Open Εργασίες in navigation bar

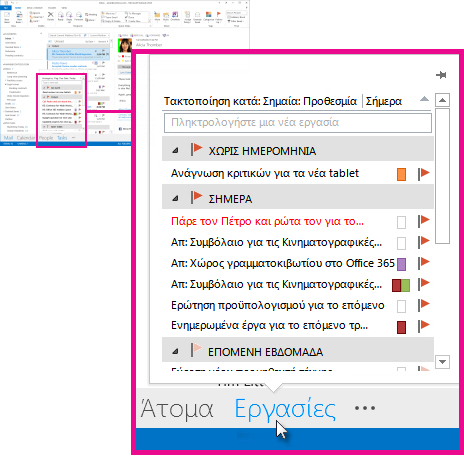(285, 409)
